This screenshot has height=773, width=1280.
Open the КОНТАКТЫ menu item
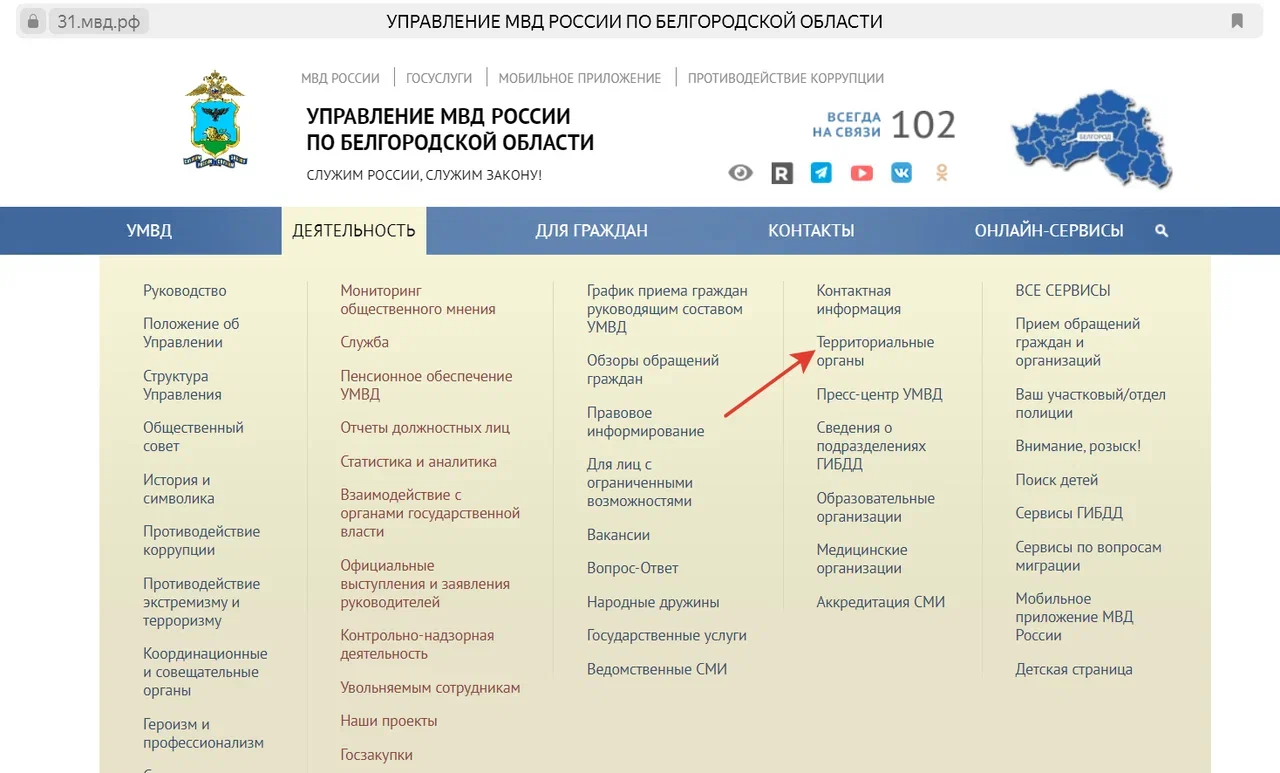click(811, 231)
